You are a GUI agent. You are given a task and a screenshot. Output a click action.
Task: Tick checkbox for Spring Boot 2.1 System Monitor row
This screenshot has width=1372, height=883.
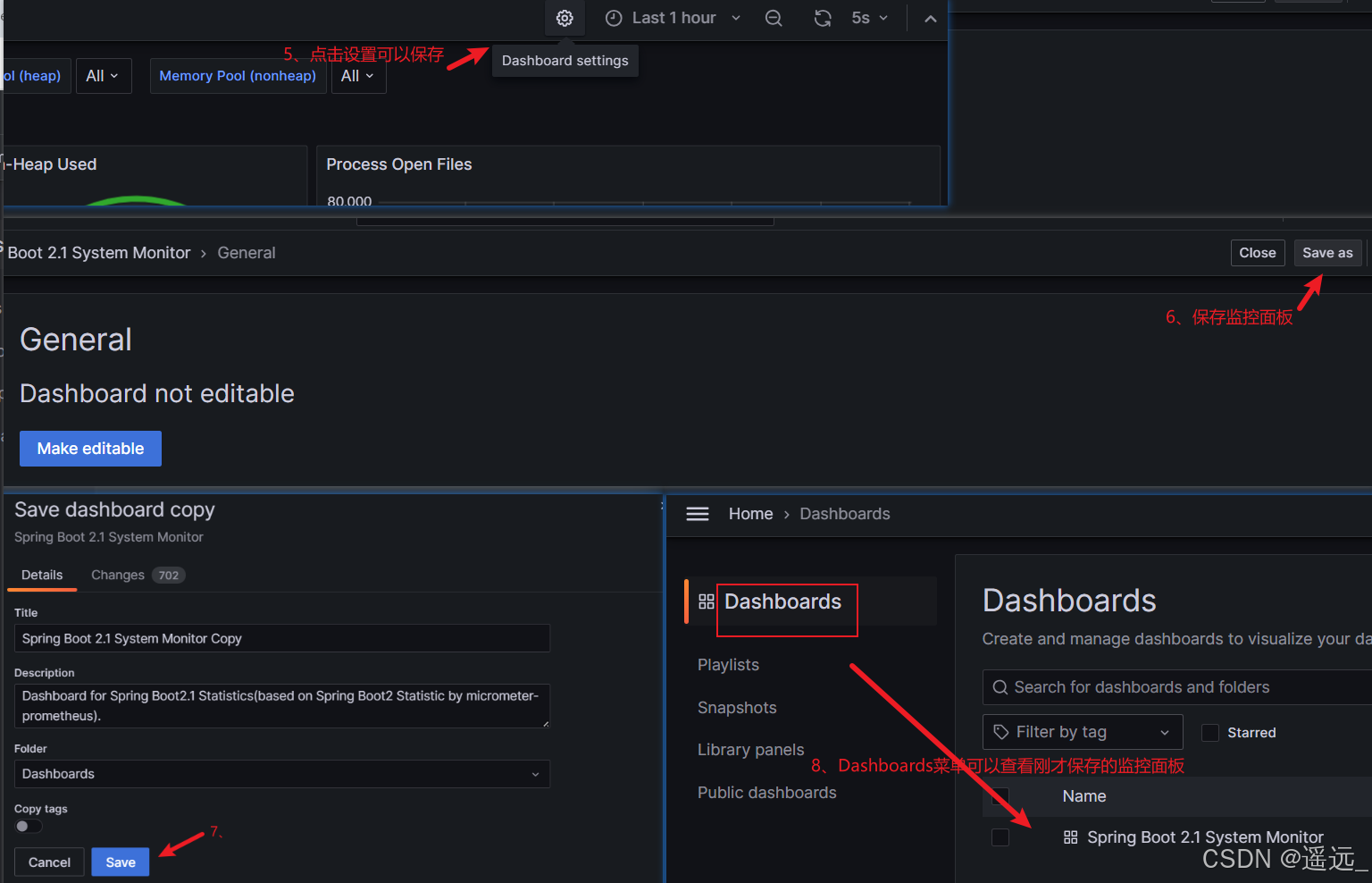(x=1000, y=837)
